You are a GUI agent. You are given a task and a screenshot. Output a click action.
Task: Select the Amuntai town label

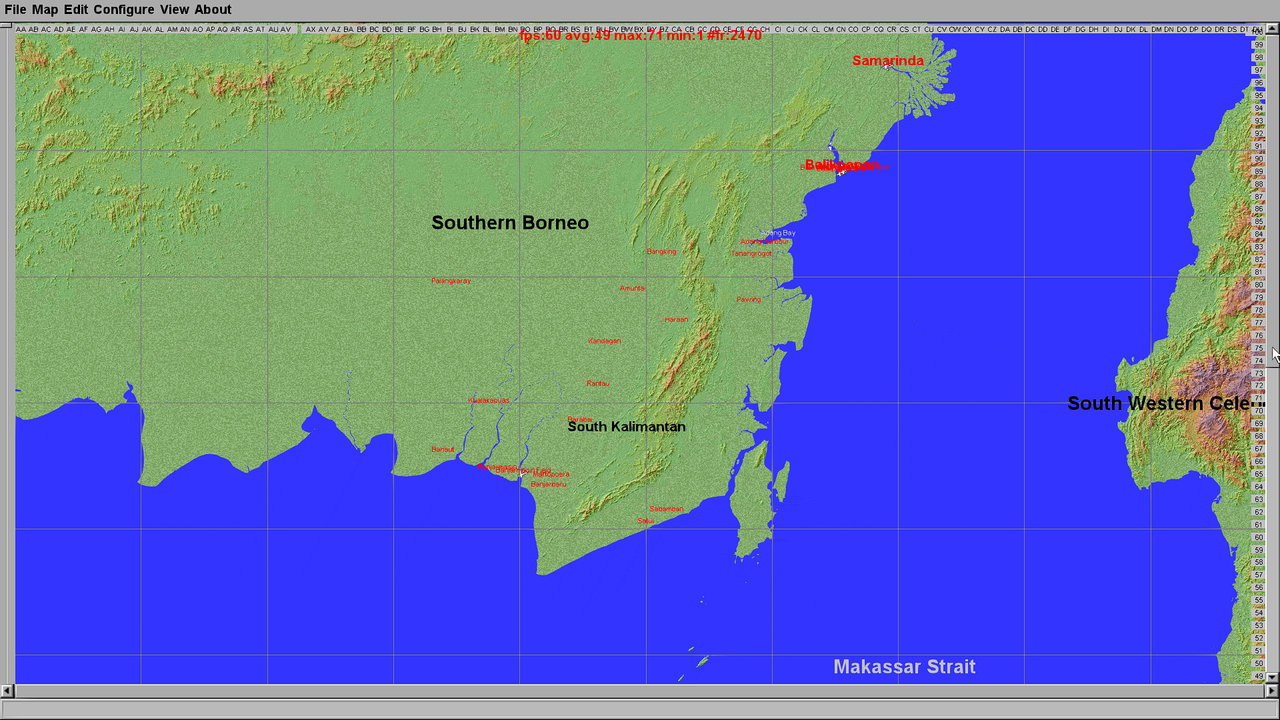point(633,288)
